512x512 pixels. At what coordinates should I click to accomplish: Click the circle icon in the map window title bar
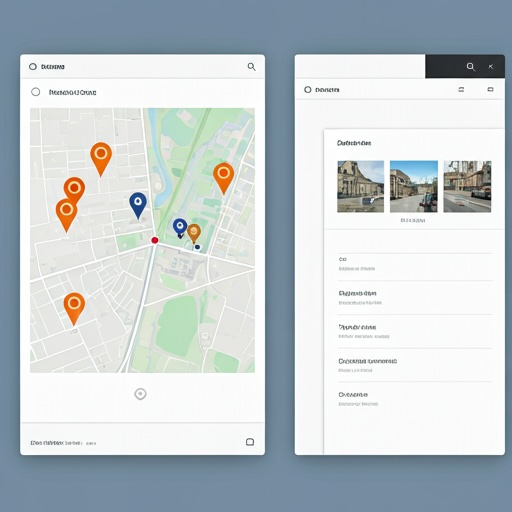click(x=33, y=67)
